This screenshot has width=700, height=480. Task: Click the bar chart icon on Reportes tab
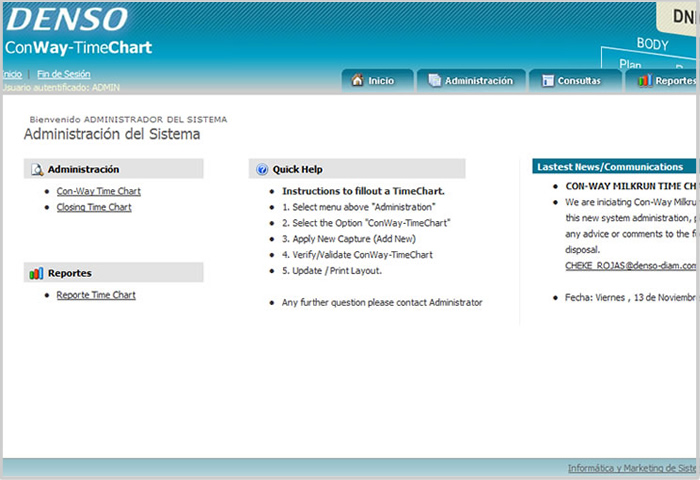click(x=645, y=80)
